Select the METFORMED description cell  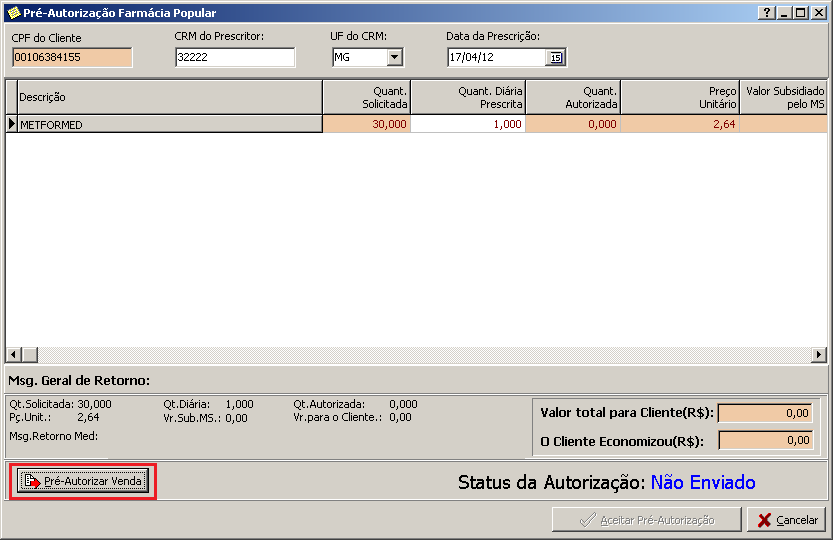[170, 124]
